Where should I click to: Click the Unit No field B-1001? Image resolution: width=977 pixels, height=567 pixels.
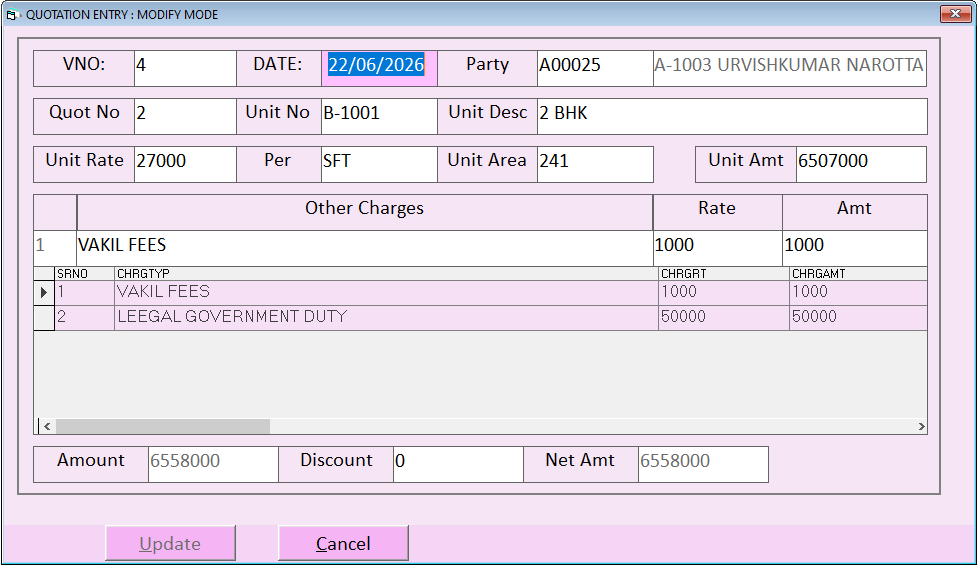coord(379,116)
